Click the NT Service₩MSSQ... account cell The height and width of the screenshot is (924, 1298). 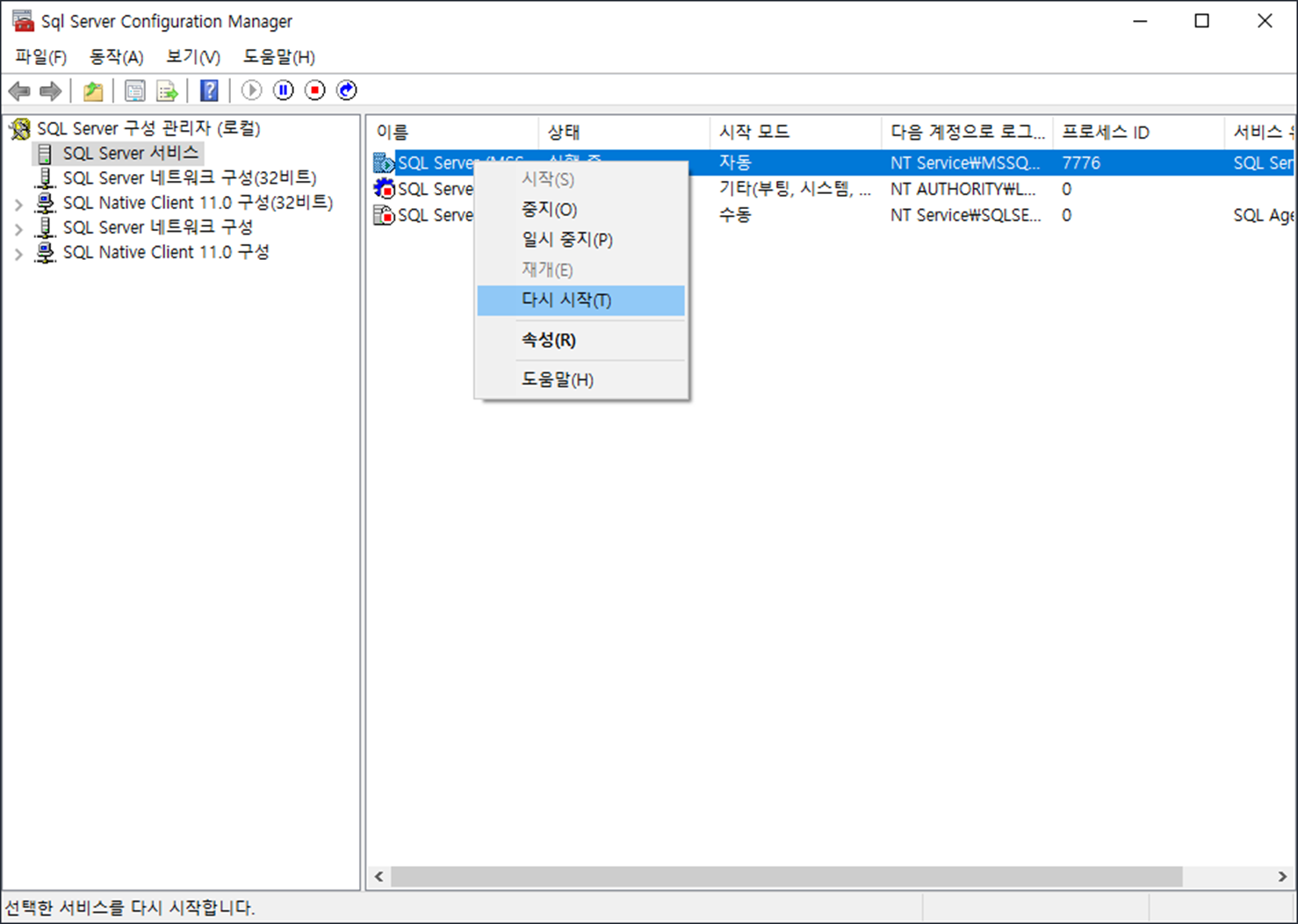(965, 162)
